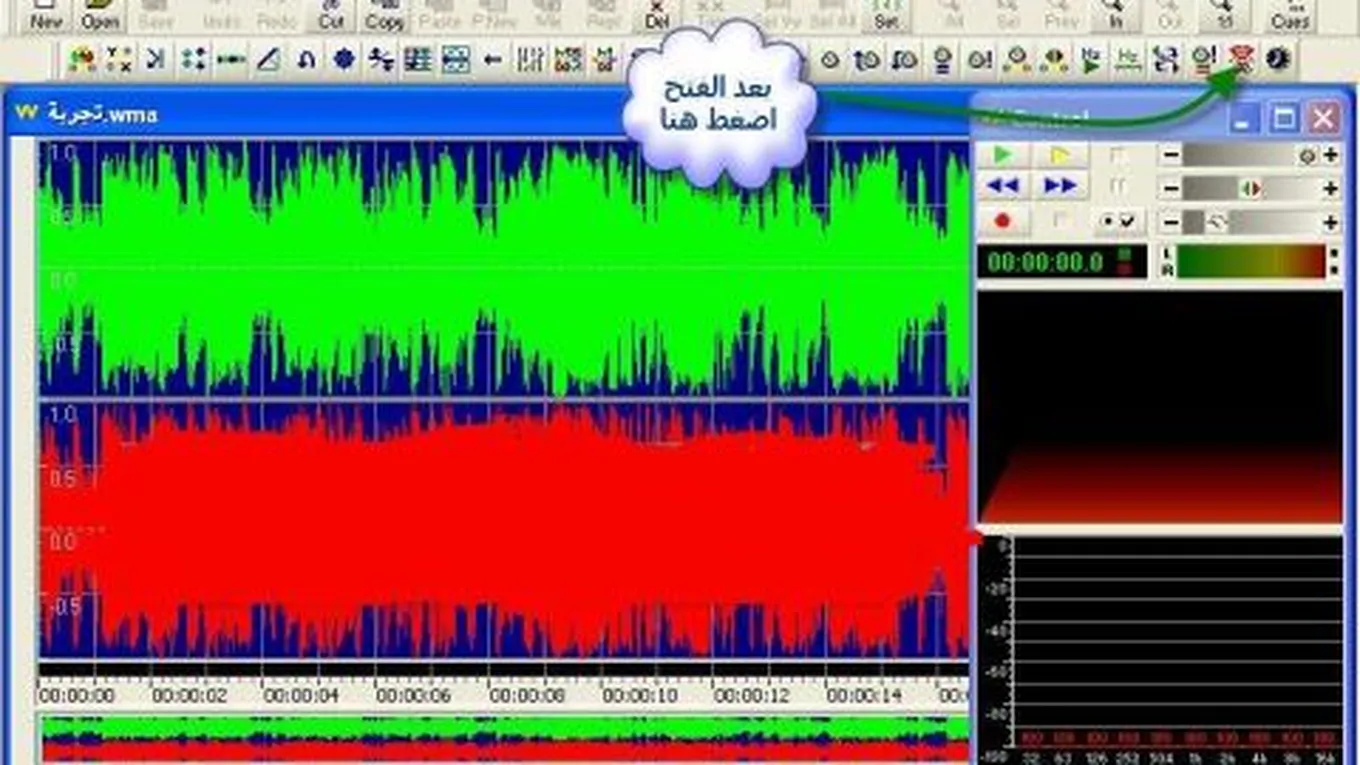Open Cues from the toolbar
The height and width of the screenshot is (765, 1360).
pos(1290,14)
